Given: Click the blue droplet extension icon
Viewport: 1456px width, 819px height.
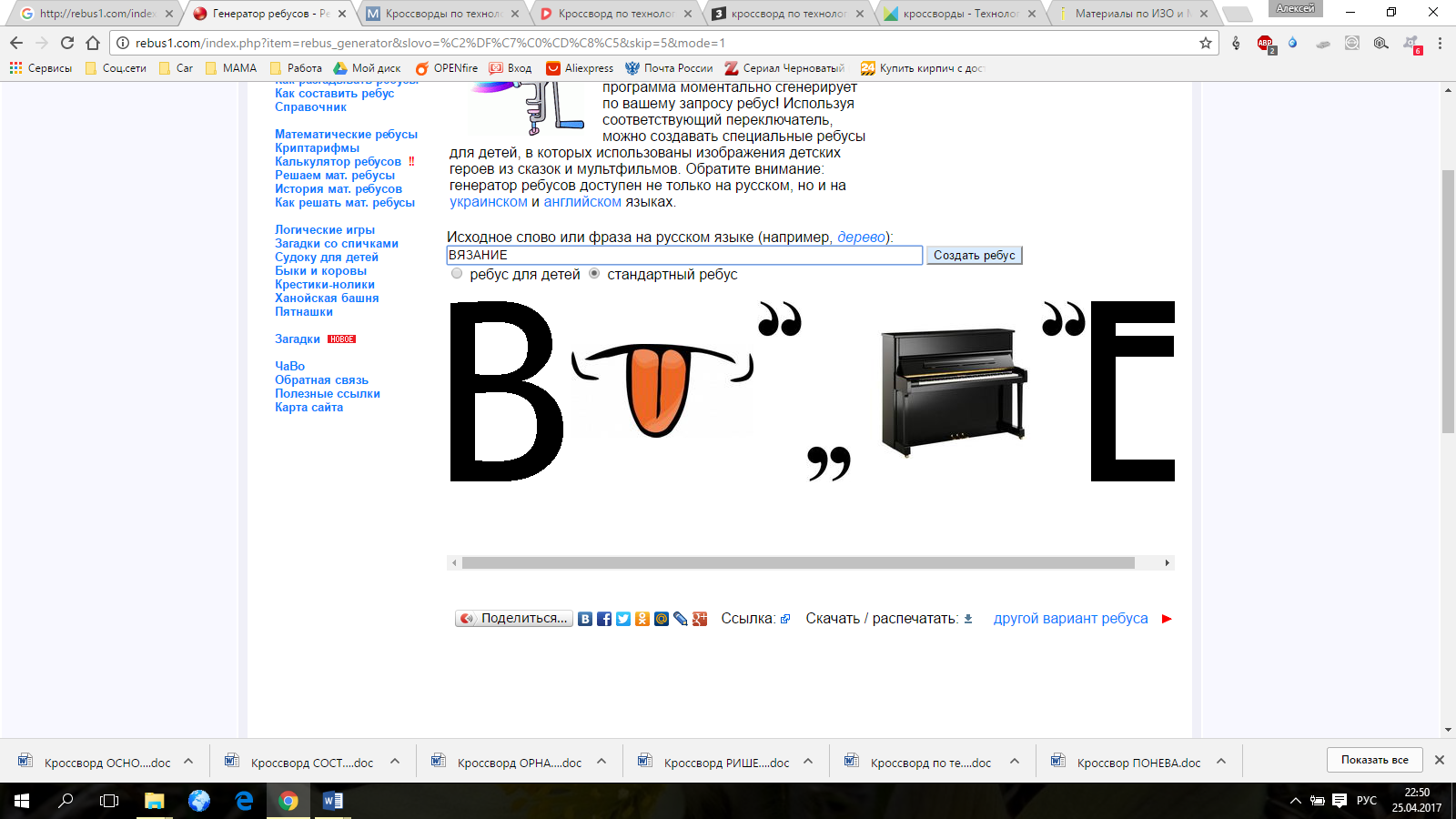Looking at the screenshot, I should pyautogui.click(x=1293, y=43).
